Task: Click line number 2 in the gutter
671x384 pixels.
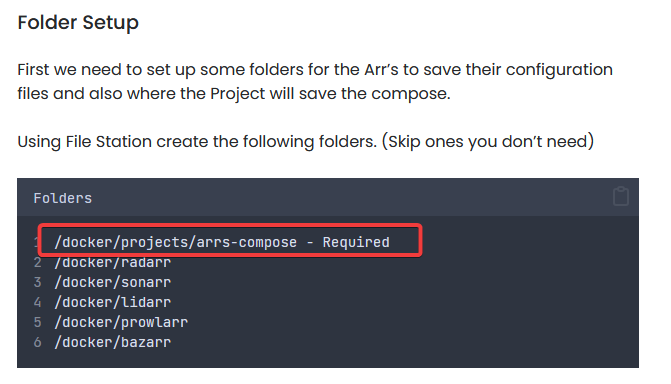Action: click(x=38, y=262)
